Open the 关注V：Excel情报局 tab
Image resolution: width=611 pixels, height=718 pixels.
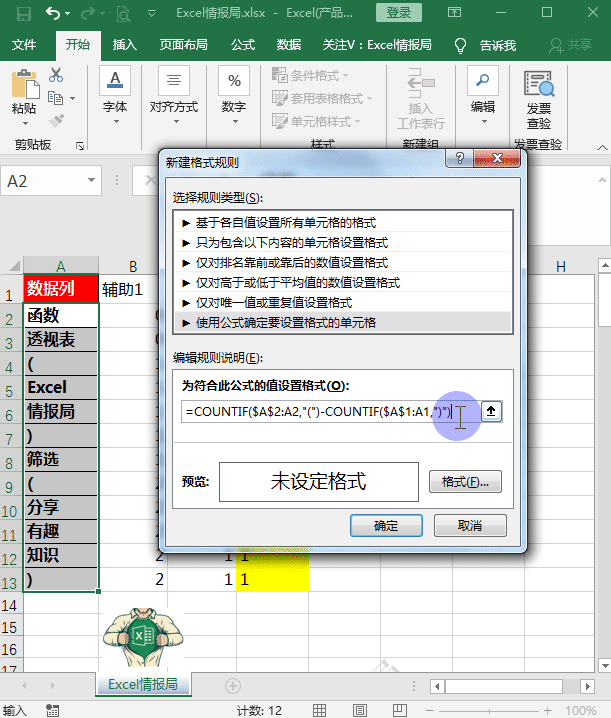point(377,45)
